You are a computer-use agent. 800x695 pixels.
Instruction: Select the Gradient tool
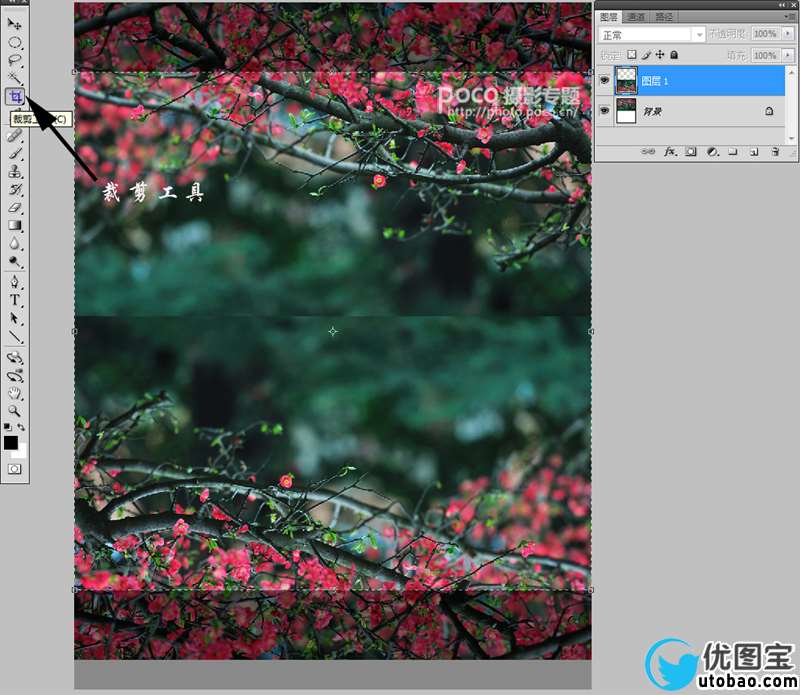pyautogui.click(x=14, y=225)
